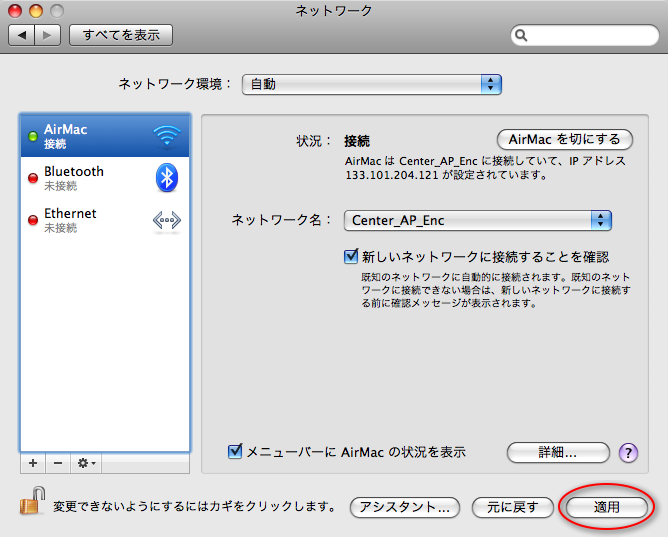Screen dimensions: 668x537
Task: Select Bluetooth in the service list
Action: pyautogui.click(x=105, y=178)
